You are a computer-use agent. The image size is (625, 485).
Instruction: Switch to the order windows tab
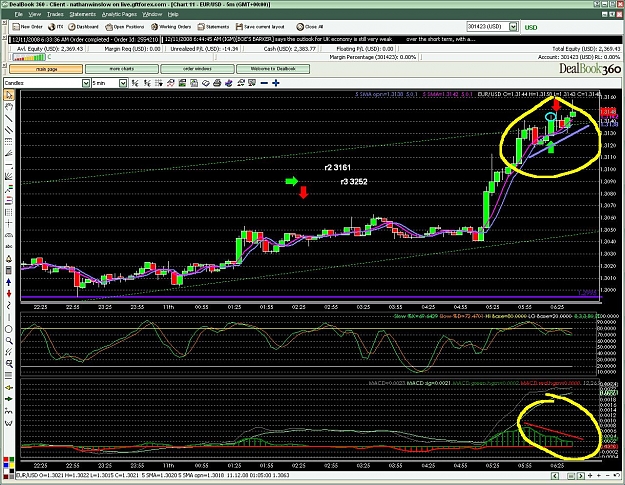(197, 69)
